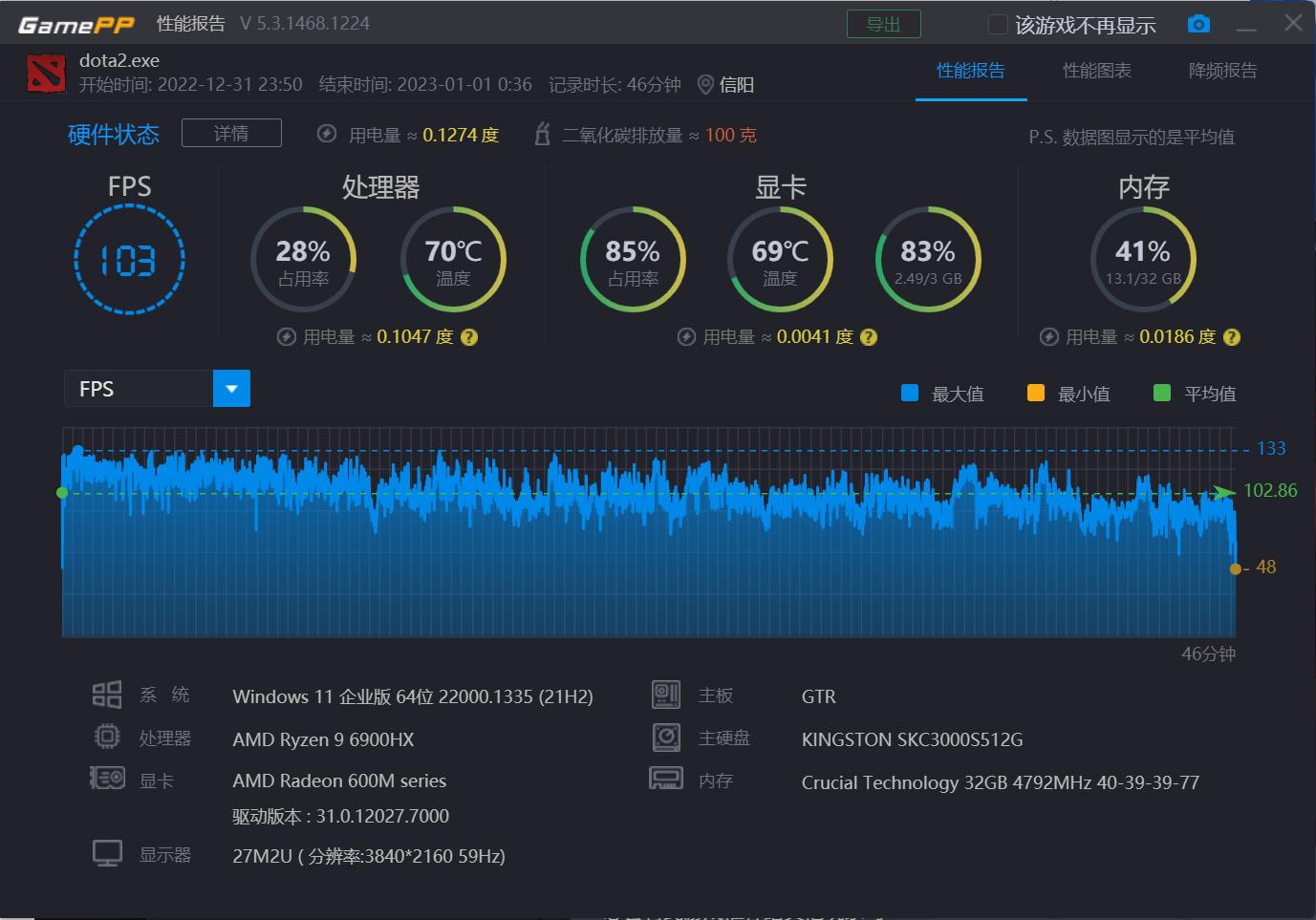Click the 133 maximum value marker
This screenshot has width=1316, height=920.
click(x=1271, y=448)
